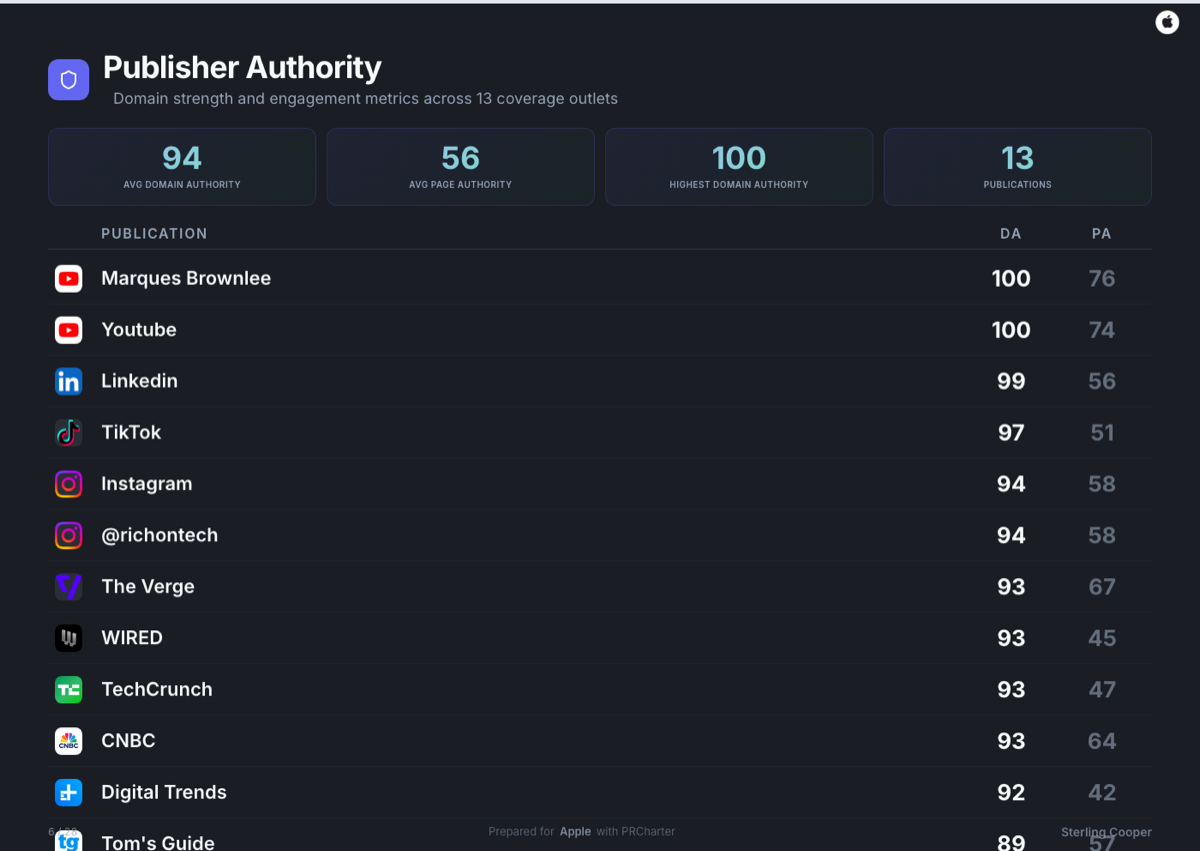This screenshot has width=1200, height=851.
Task: Select the Highest Domain Authority 100 card
Action: point(739,167)
